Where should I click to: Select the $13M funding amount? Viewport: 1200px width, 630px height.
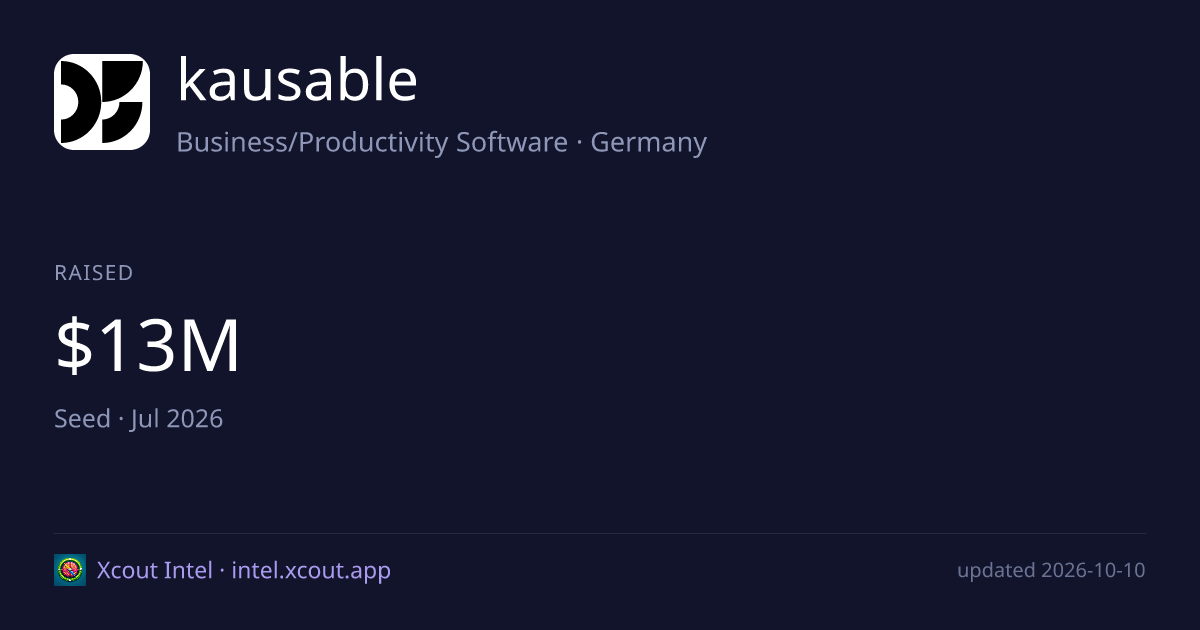click(148, 346)
